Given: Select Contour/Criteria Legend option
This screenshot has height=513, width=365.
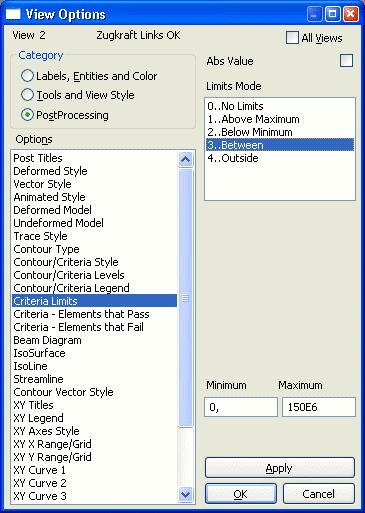Looking at the screenshot, I should 94,288.
